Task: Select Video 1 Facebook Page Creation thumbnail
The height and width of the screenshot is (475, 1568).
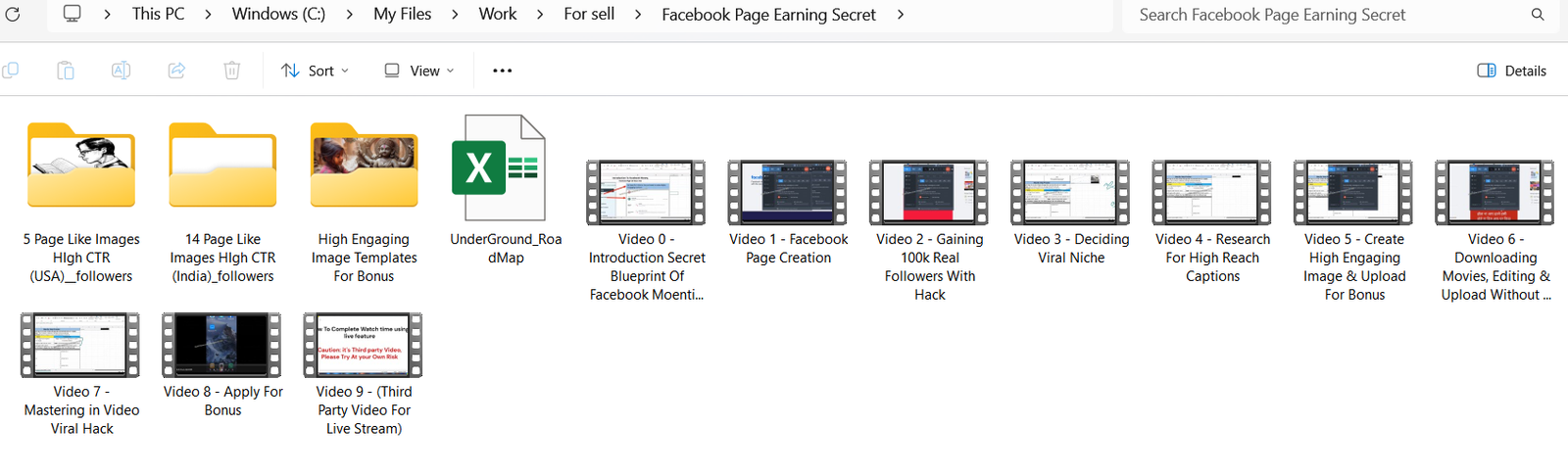Action: [788, 193]
